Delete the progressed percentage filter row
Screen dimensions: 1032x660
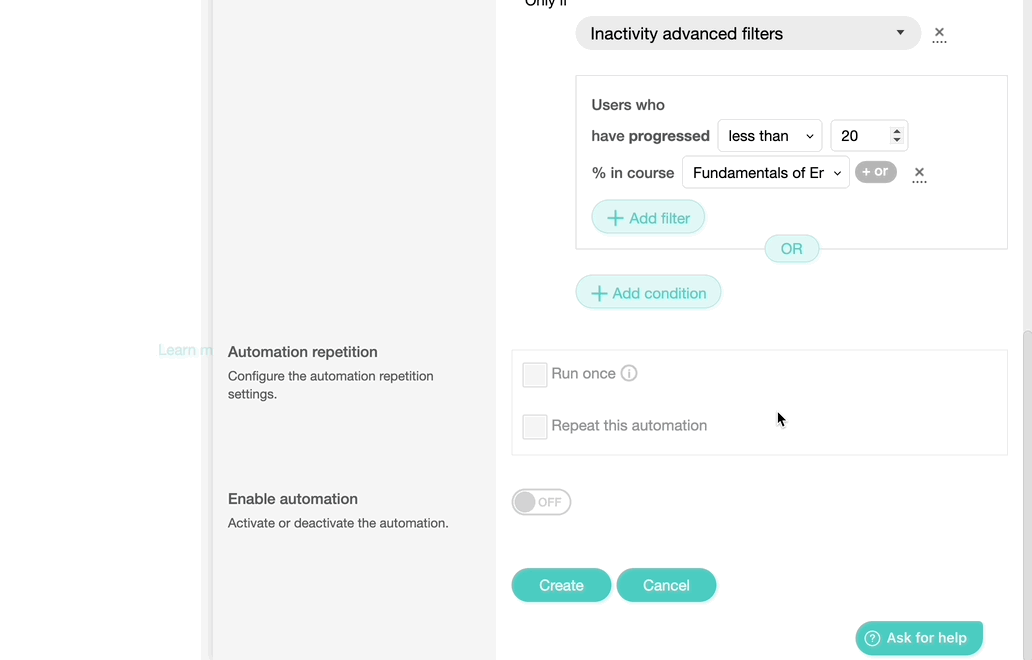(919, 172)
